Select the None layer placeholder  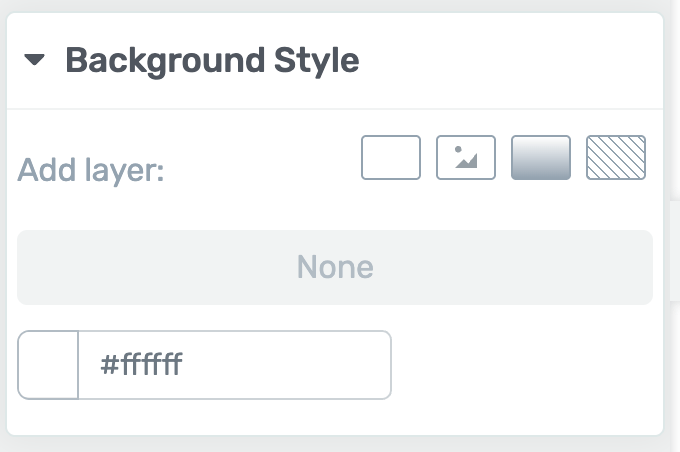coord(335,267)
